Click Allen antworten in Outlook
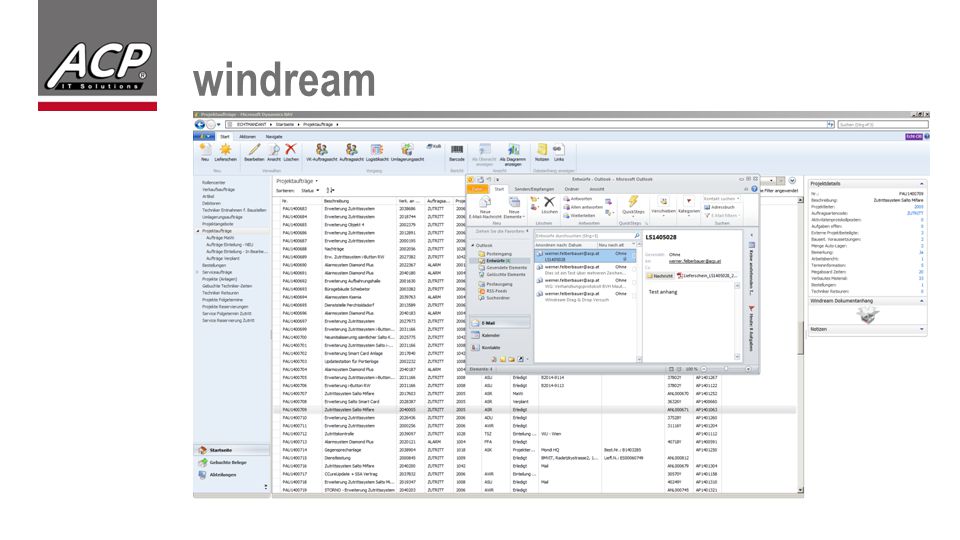The height and width of the screenshot is (540, 960). 583,207
